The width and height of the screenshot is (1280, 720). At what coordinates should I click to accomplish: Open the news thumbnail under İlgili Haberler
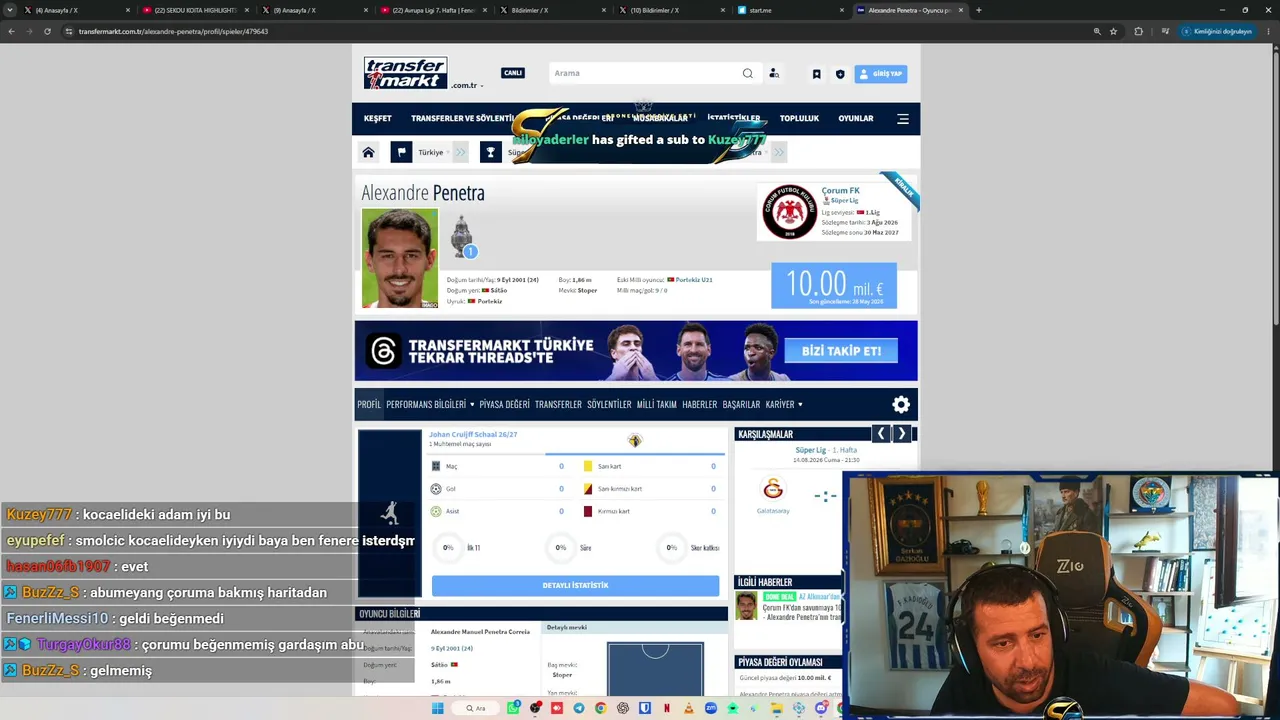746,606
